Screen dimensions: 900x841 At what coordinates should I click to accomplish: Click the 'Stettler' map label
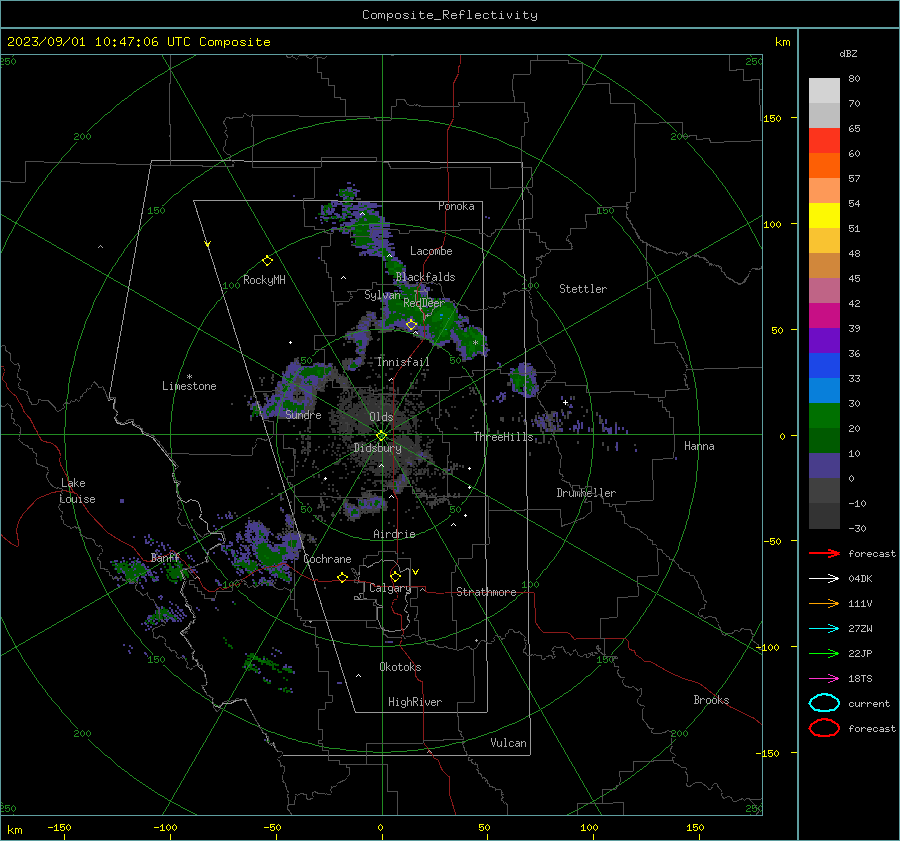[583, 289]
